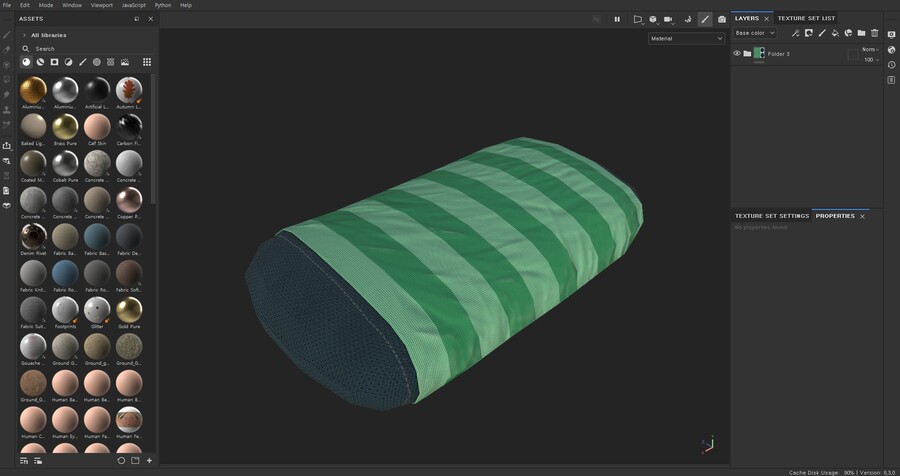
Task: Open the Material viewport mode dropdown
Action: (686, 38)
